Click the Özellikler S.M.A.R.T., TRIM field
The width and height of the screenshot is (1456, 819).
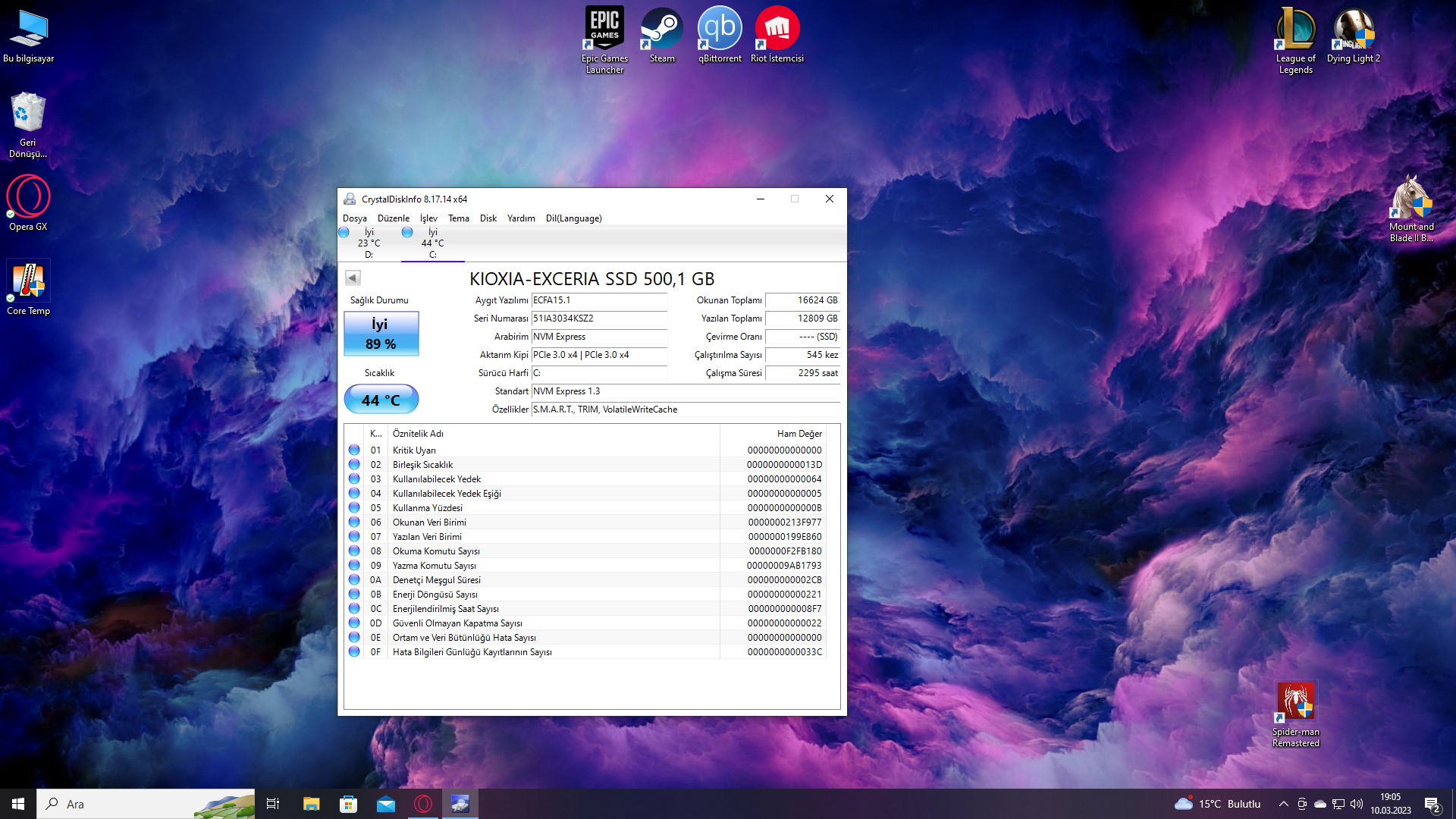(686, 409)
